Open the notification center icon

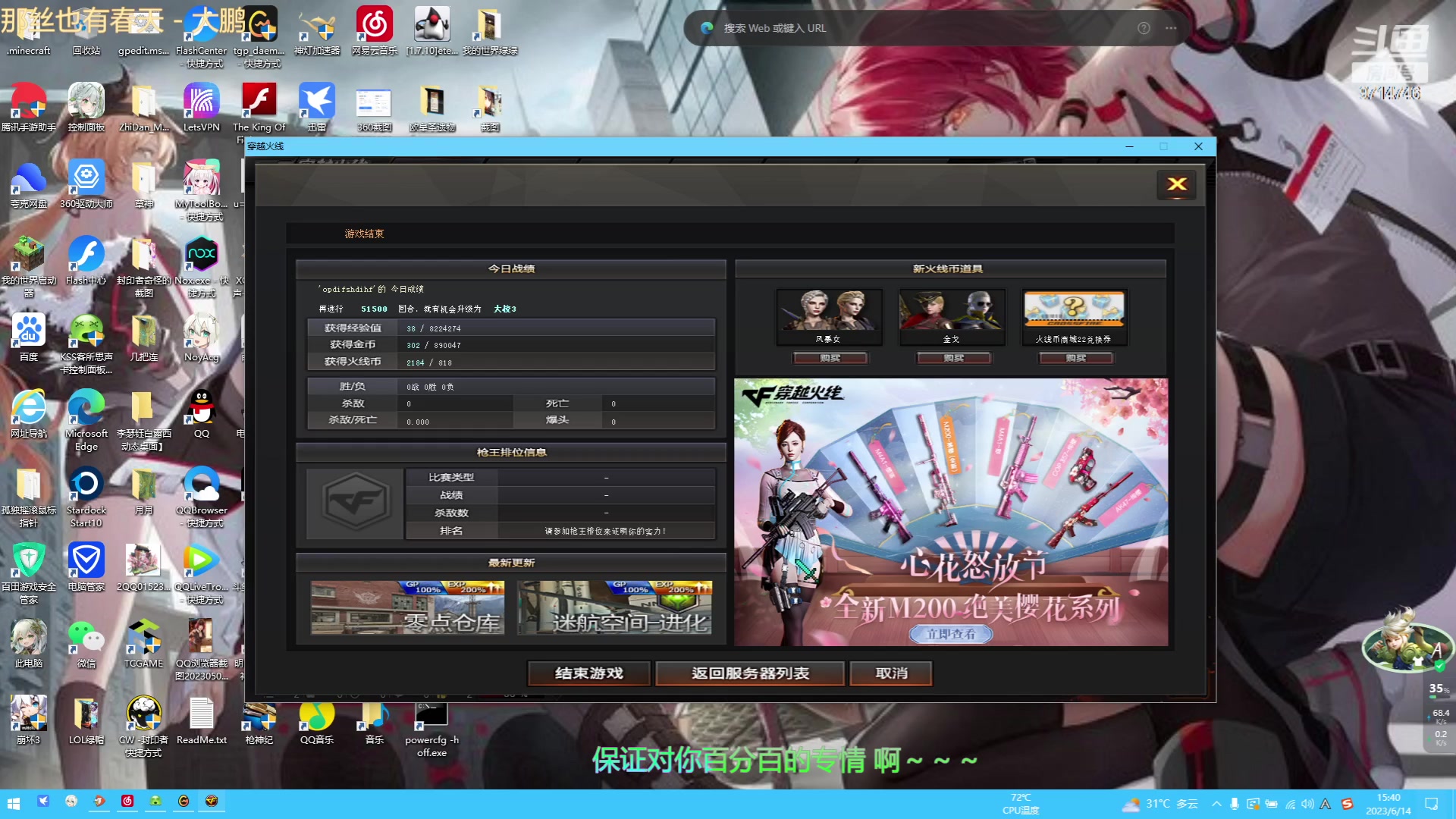tap(1431, 804)
